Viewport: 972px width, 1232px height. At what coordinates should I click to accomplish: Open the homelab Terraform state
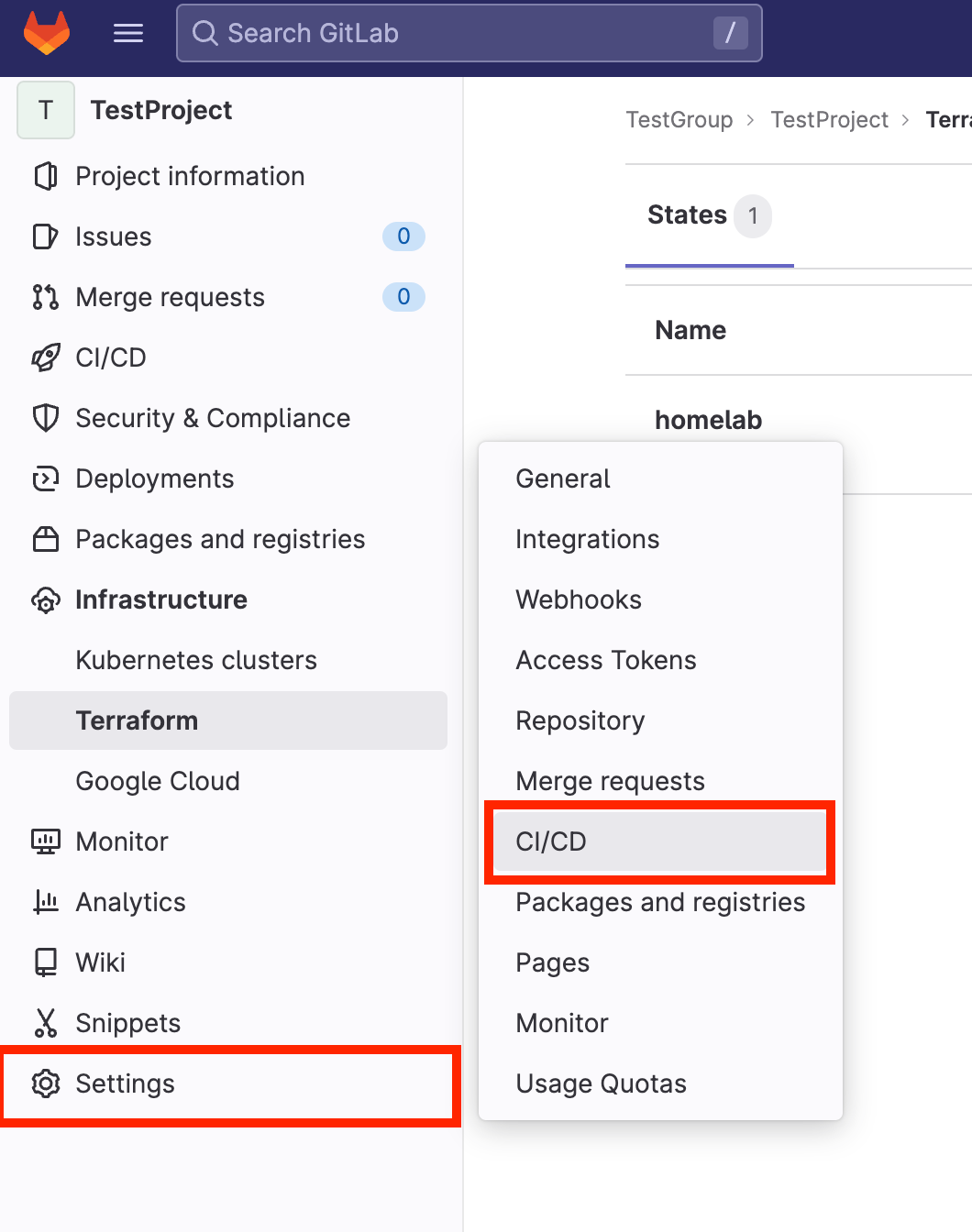[x=708, y=420]
